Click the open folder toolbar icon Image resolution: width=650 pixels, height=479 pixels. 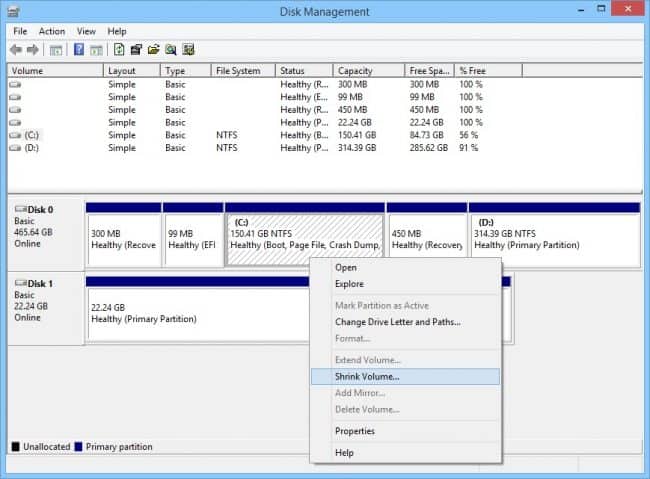pyautogui.click(x=154, y=49)
